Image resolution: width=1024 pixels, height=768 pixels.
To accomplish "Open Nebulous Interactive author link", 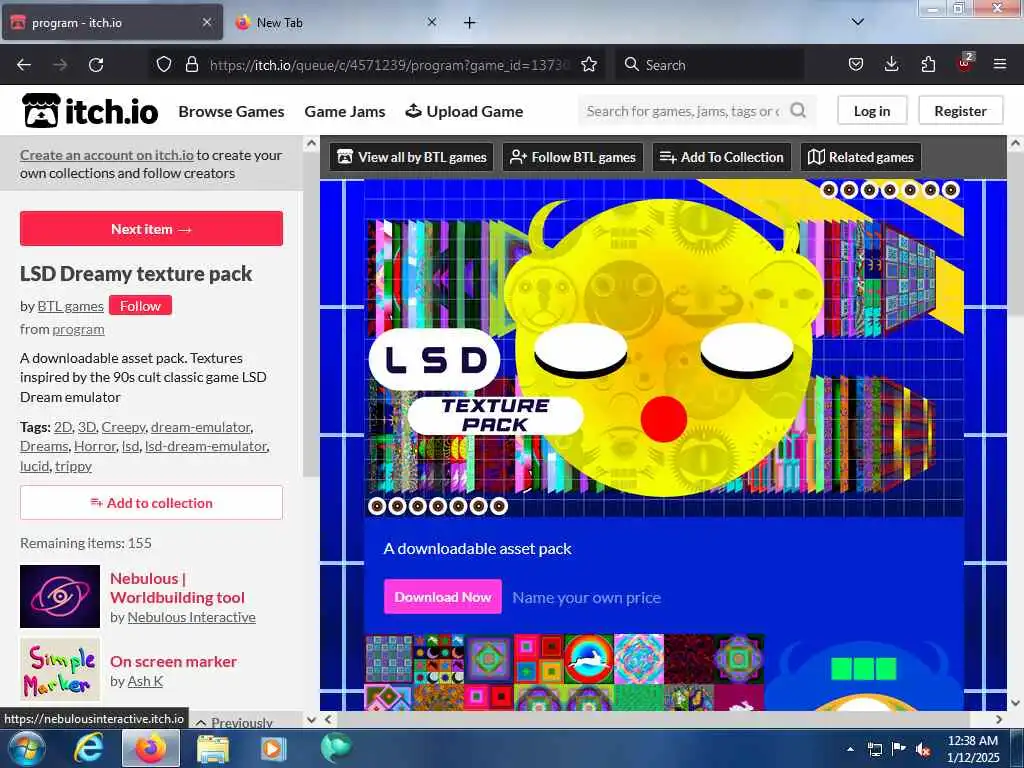I will 191,617.
